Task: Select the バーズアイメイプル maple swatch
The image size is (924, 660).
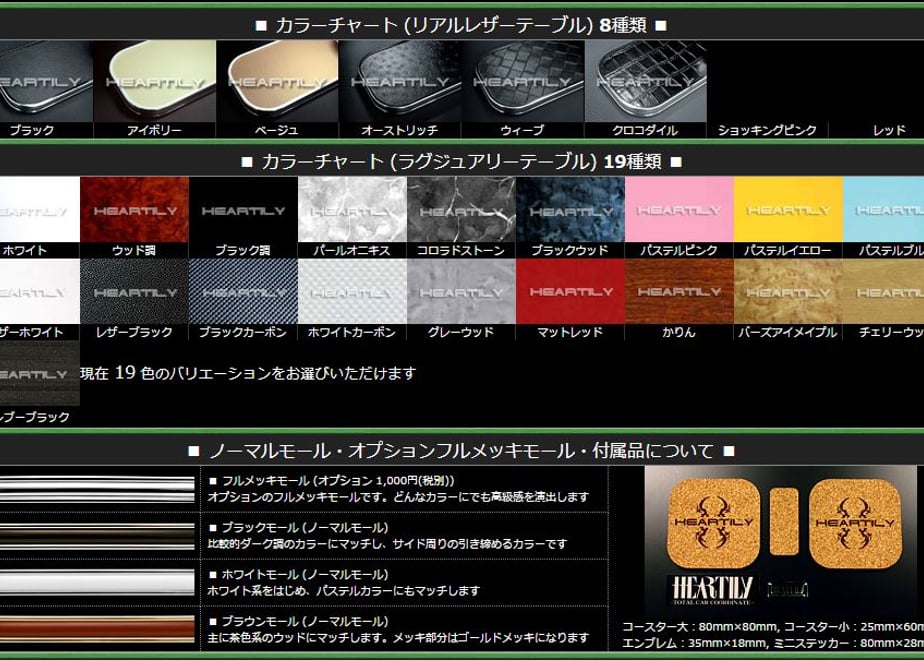Action: tap(788, 292)
